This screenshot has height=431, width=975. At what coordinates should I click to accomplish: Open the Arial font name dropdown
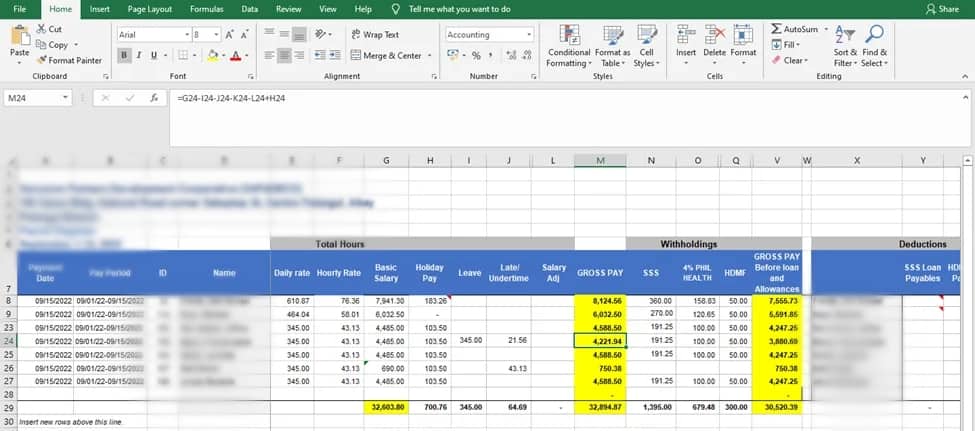click(185, 34)
